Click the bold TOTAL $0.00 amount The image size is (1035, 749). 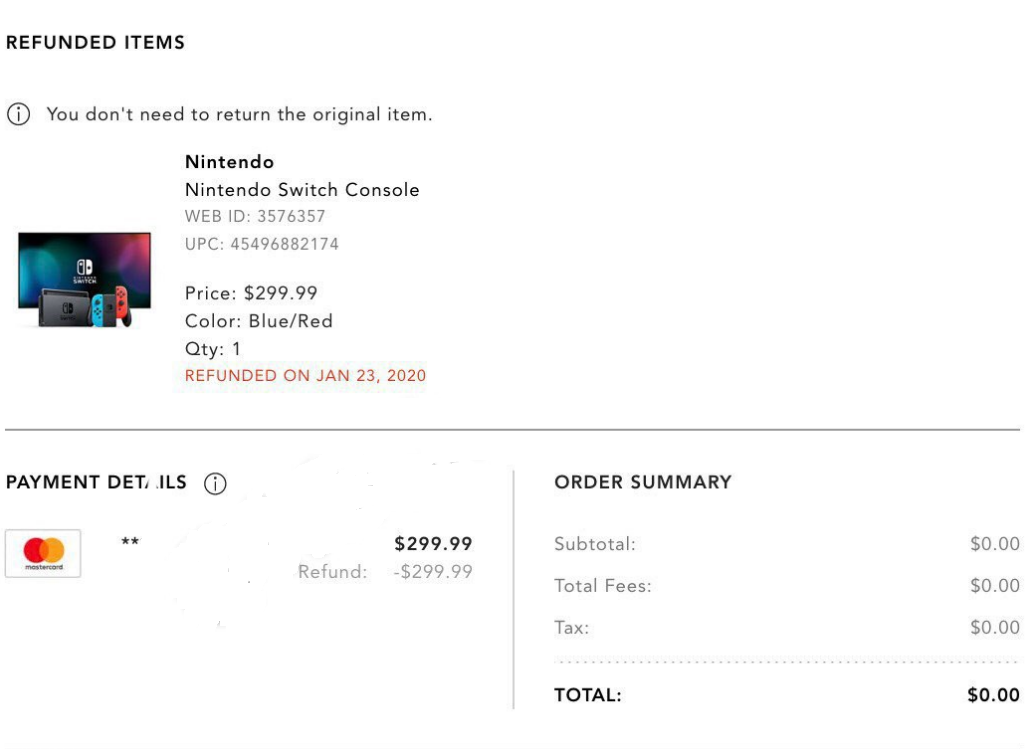coord(993,695)
